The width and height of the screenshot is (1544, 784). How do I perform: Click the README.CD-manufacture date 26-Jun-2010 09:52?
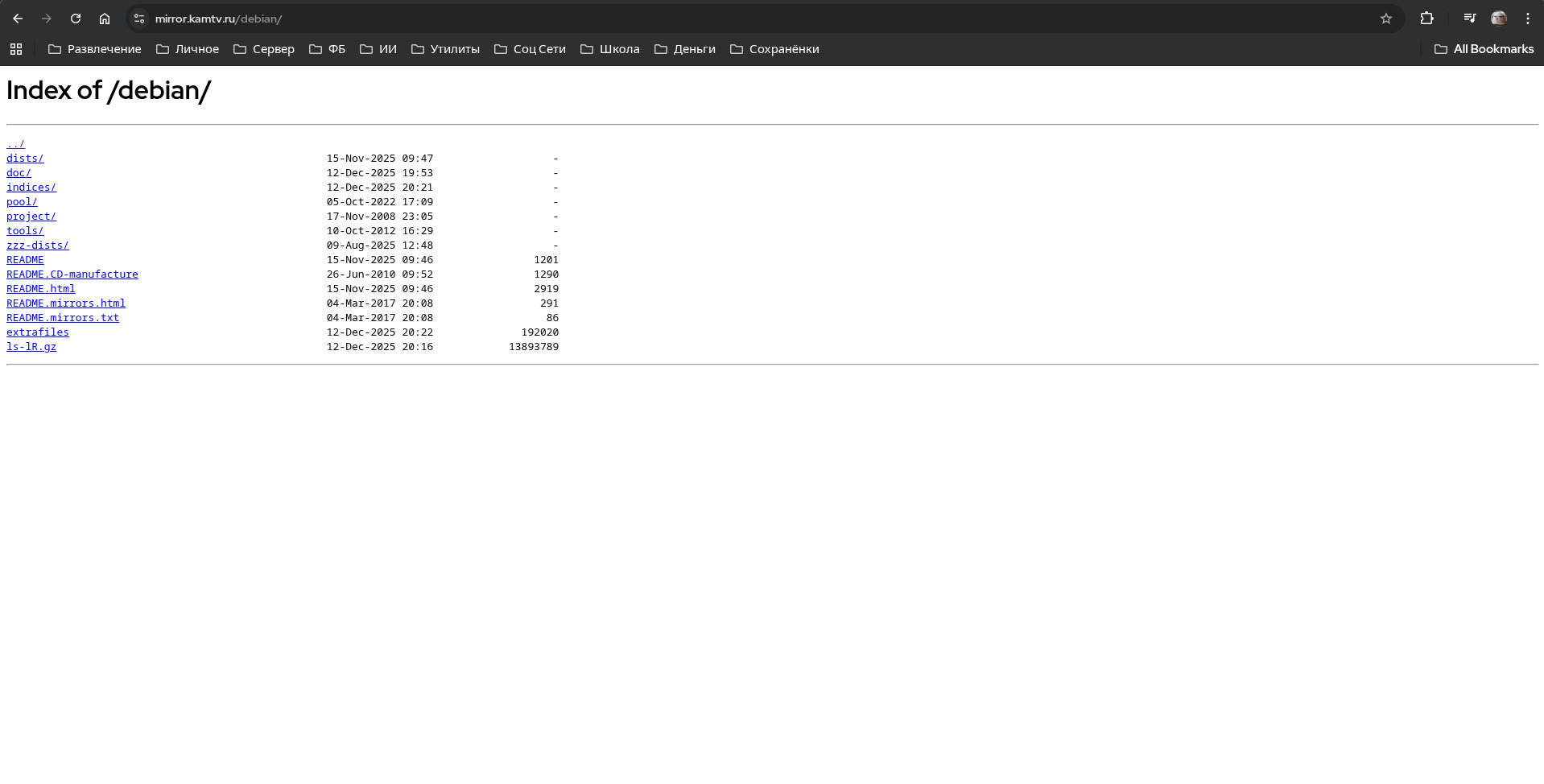point(380,274)
